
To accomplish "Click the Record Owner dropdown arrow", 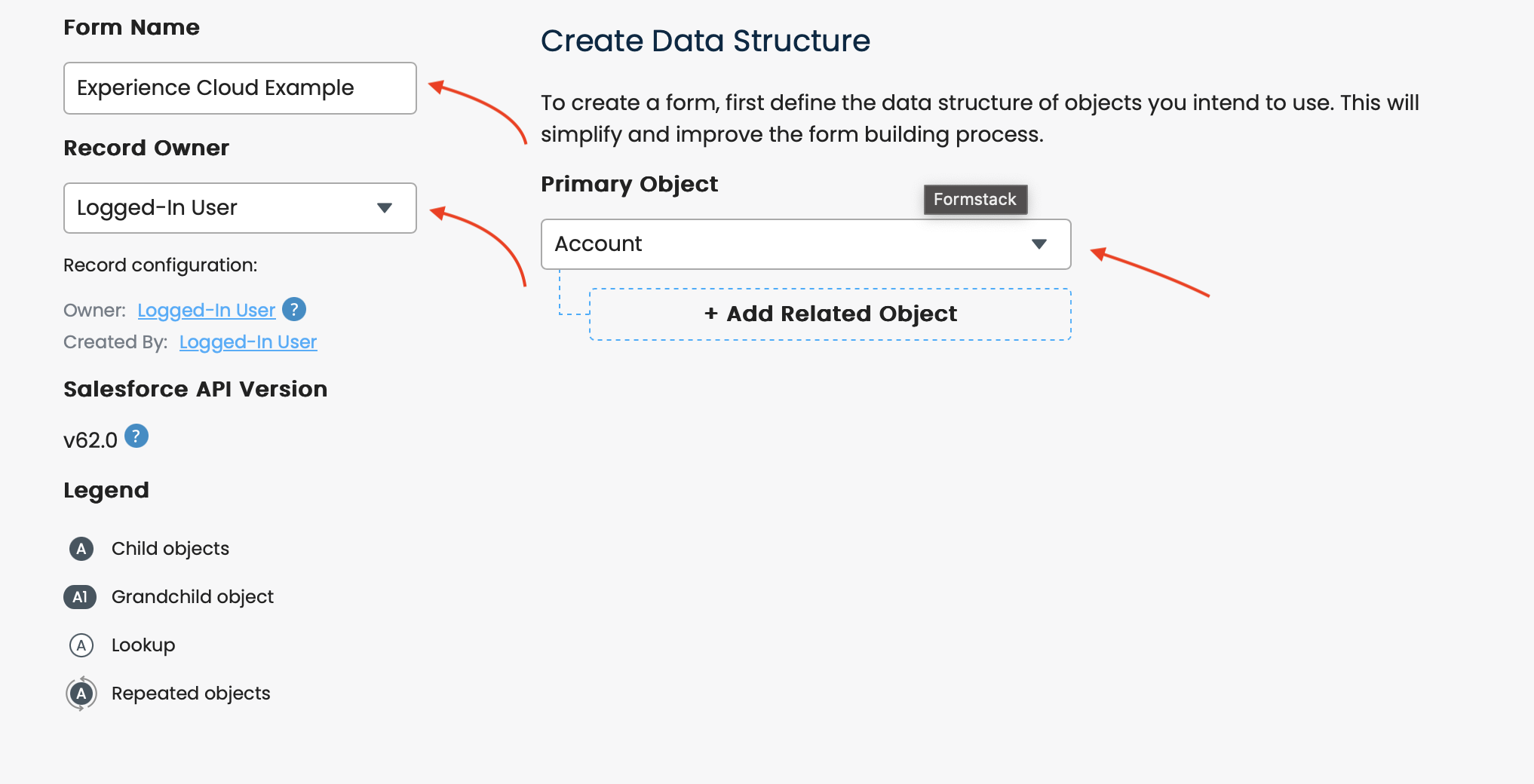I will [x=385, y=208].
